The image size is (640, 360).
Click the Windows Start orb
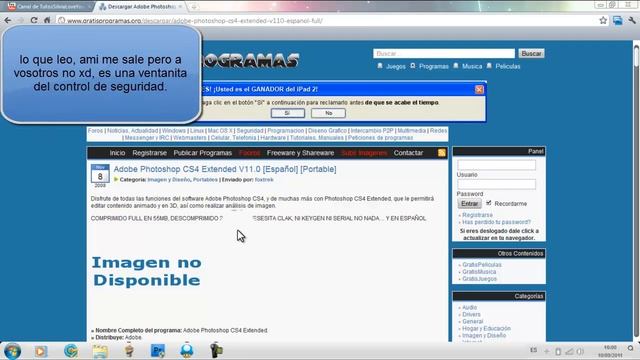[12, 351]
